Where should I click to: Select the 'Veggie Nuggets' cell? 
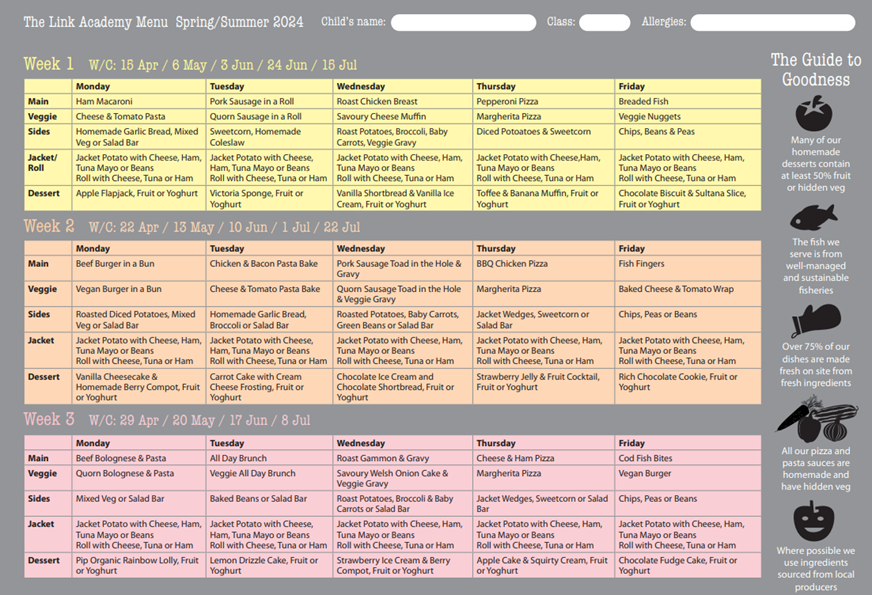[x=688, y=116]
